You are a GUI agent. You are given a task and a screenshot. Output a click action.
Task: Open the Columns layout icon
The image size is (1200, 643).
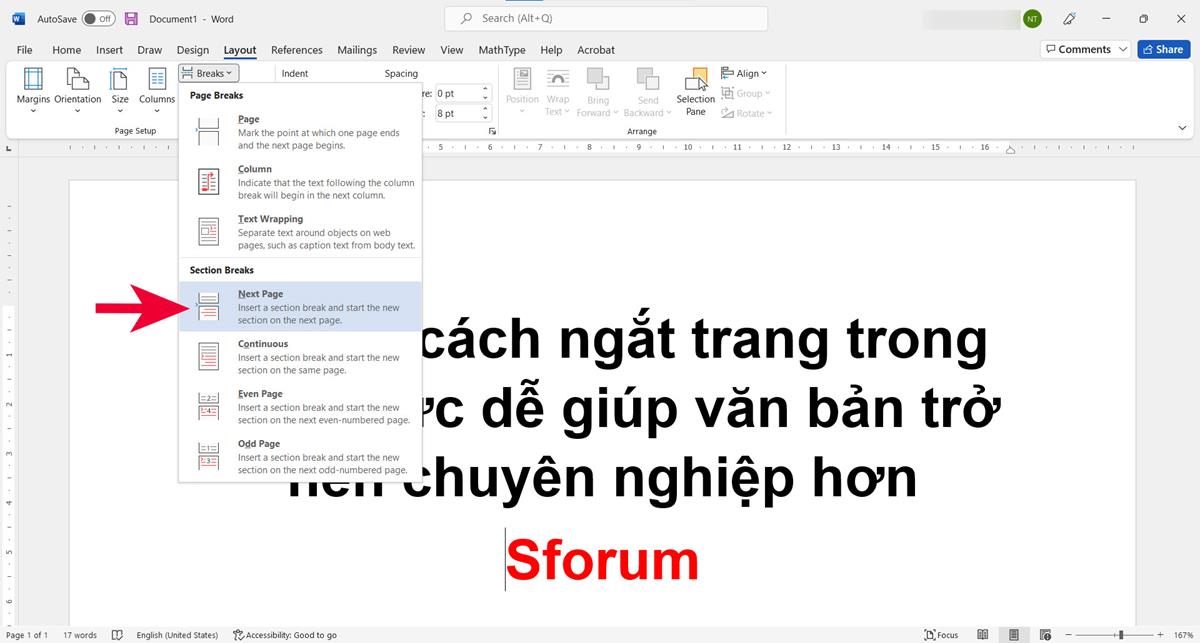[157, 80]
